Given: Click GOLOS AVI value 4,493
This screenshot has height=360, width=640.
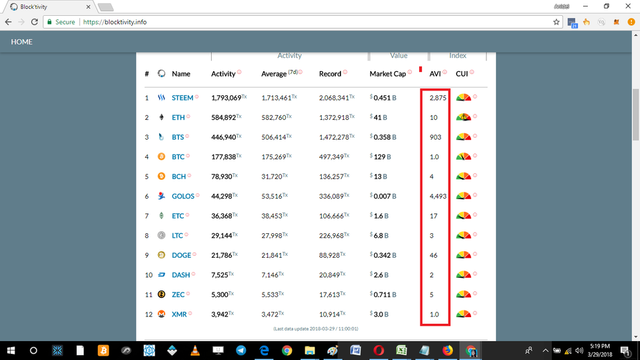Looking at the screenshot, I should (x=438, y=196).
